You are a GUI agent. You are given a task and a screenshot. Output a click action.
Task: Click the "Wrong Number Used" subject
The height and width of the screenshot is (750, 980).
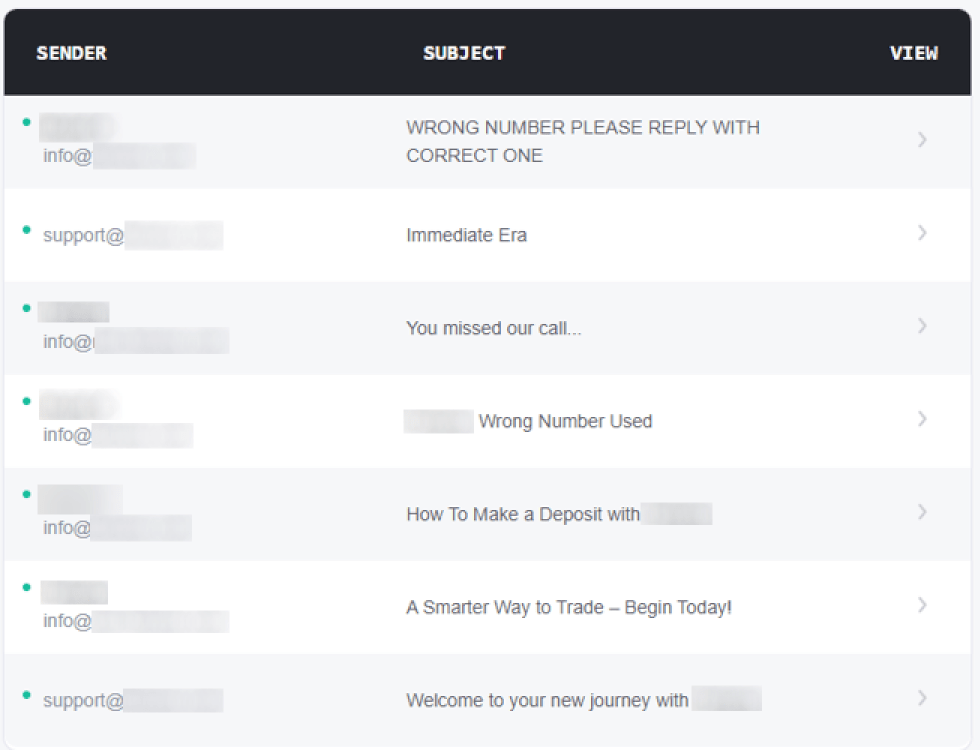564,421
